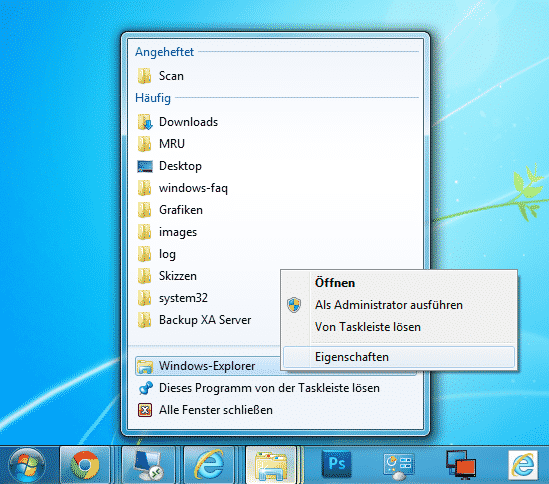Open Remote Desktop Connection taskbar icon
Image resolution: width=549 pixels, height=484 pixels.
tap(148, 465)
